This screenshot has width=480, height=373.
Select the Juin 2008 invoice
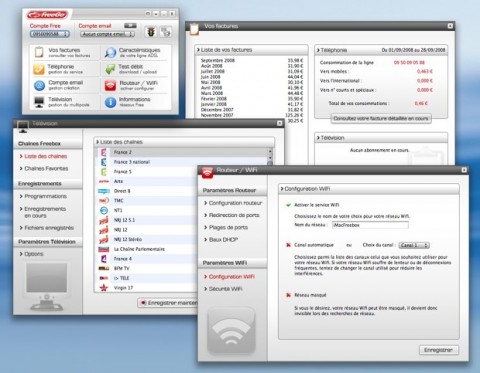coord(252,77)
